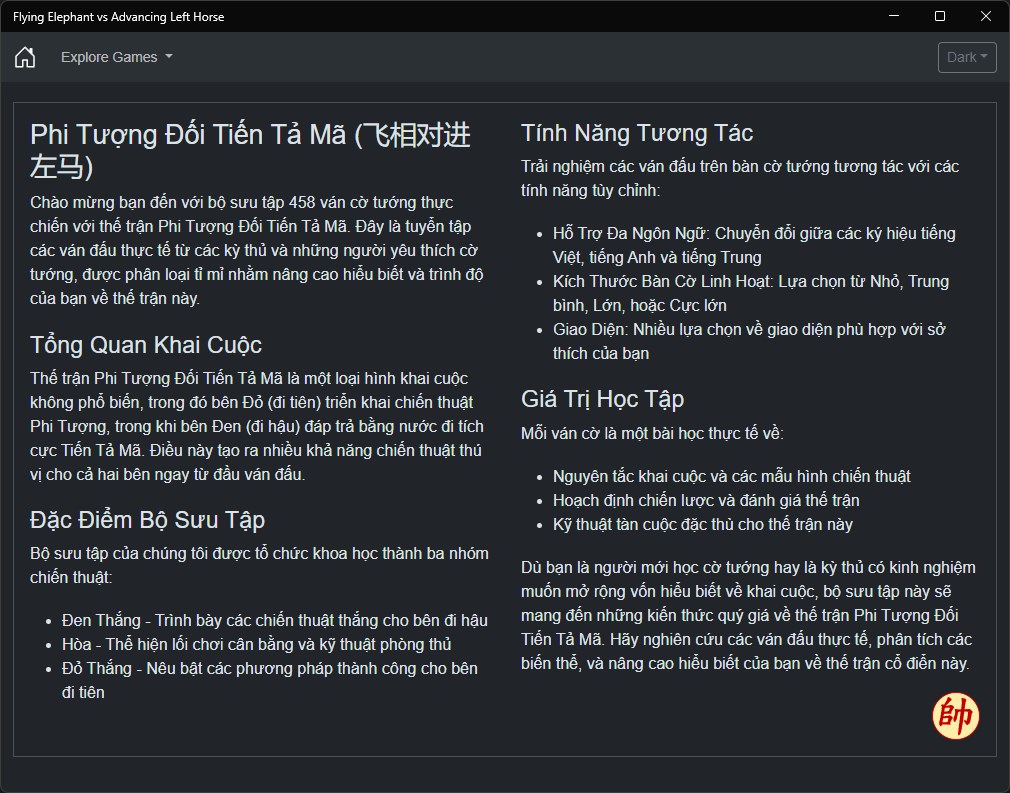Click the Giá Trị Học Tập heading
Image resolution: width=1010 pixels, height=793 pixels.
pyautogui.click(x=602, y=399)
